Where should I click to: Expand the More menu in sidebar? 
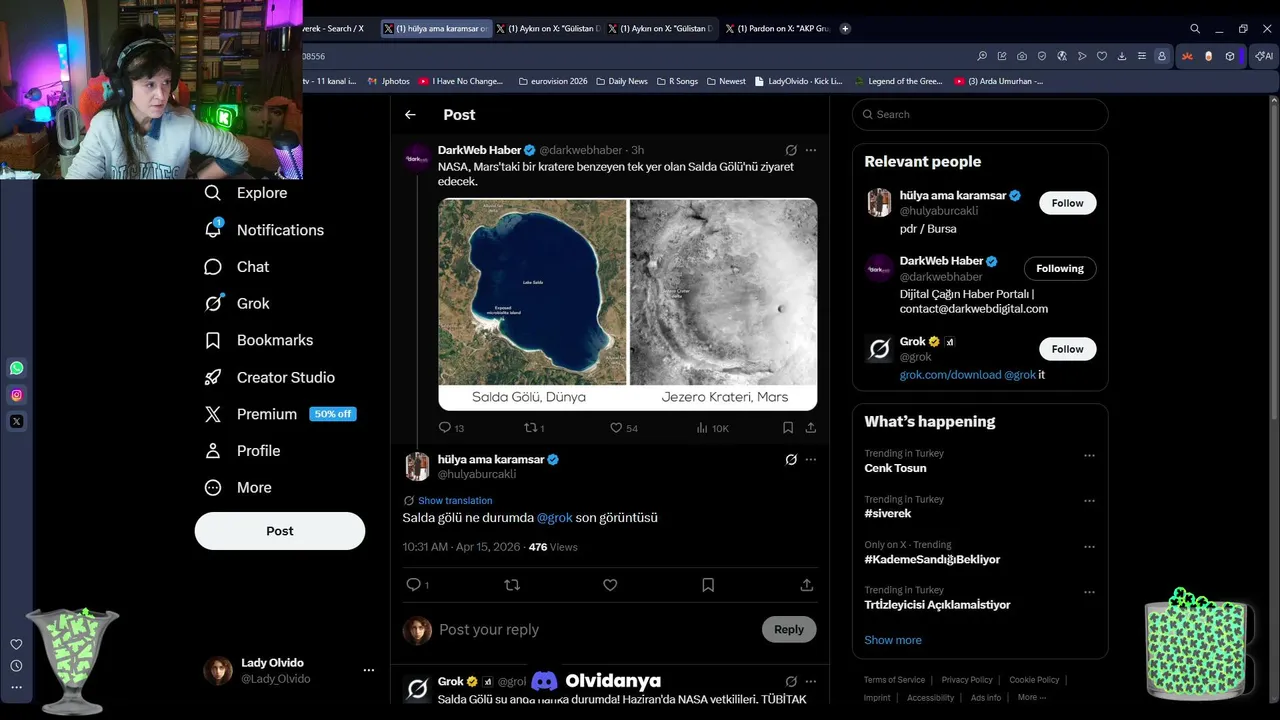point(238,488)
